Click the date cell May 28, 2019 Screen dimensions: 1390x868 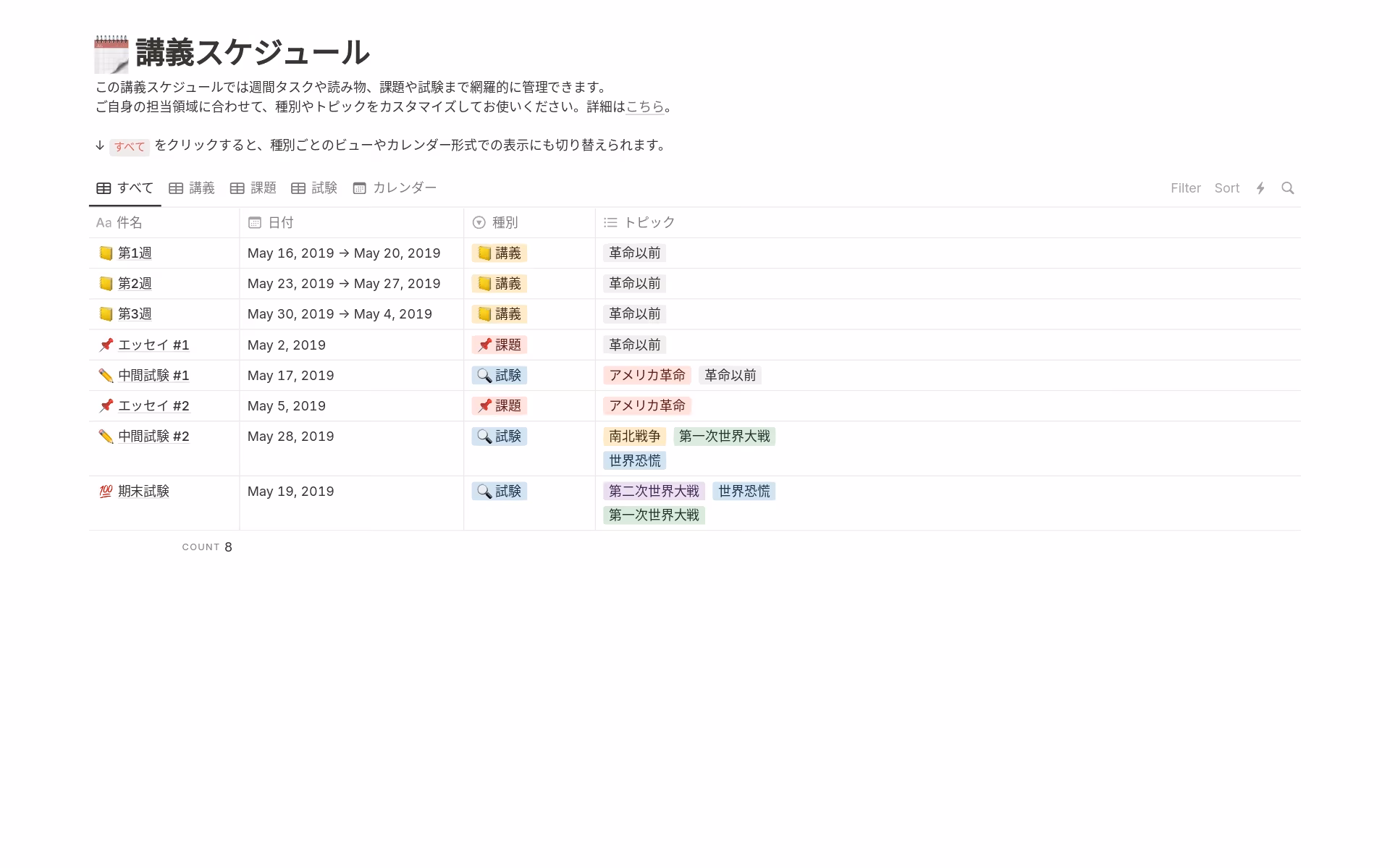coord(291,437)
